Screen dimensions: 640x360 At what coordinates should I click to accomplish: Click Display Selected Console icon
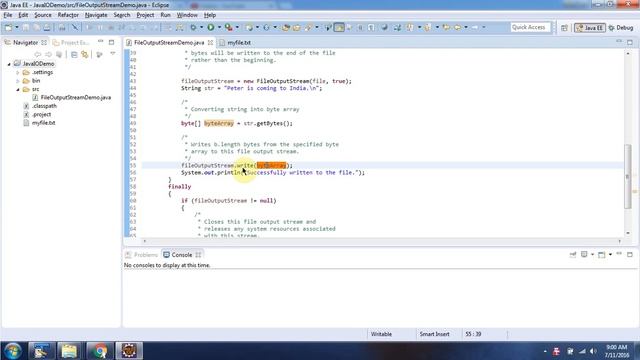coord(584,255)
